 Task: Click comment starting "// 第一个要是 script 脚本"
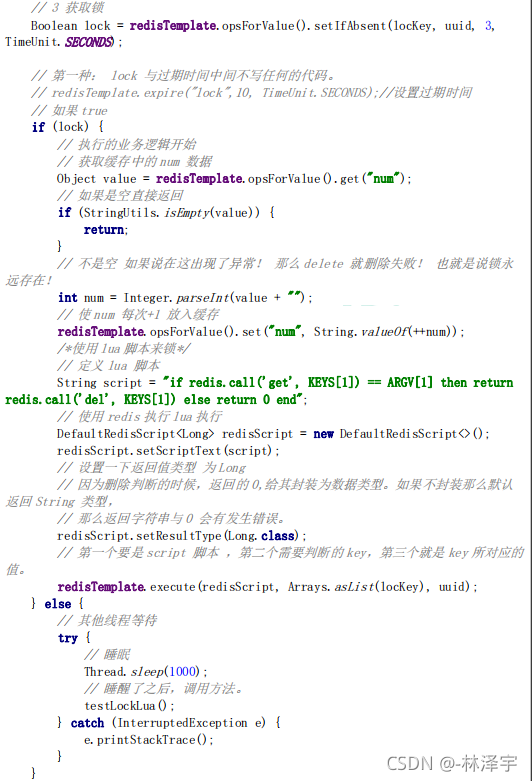click(x=290, y=553)
